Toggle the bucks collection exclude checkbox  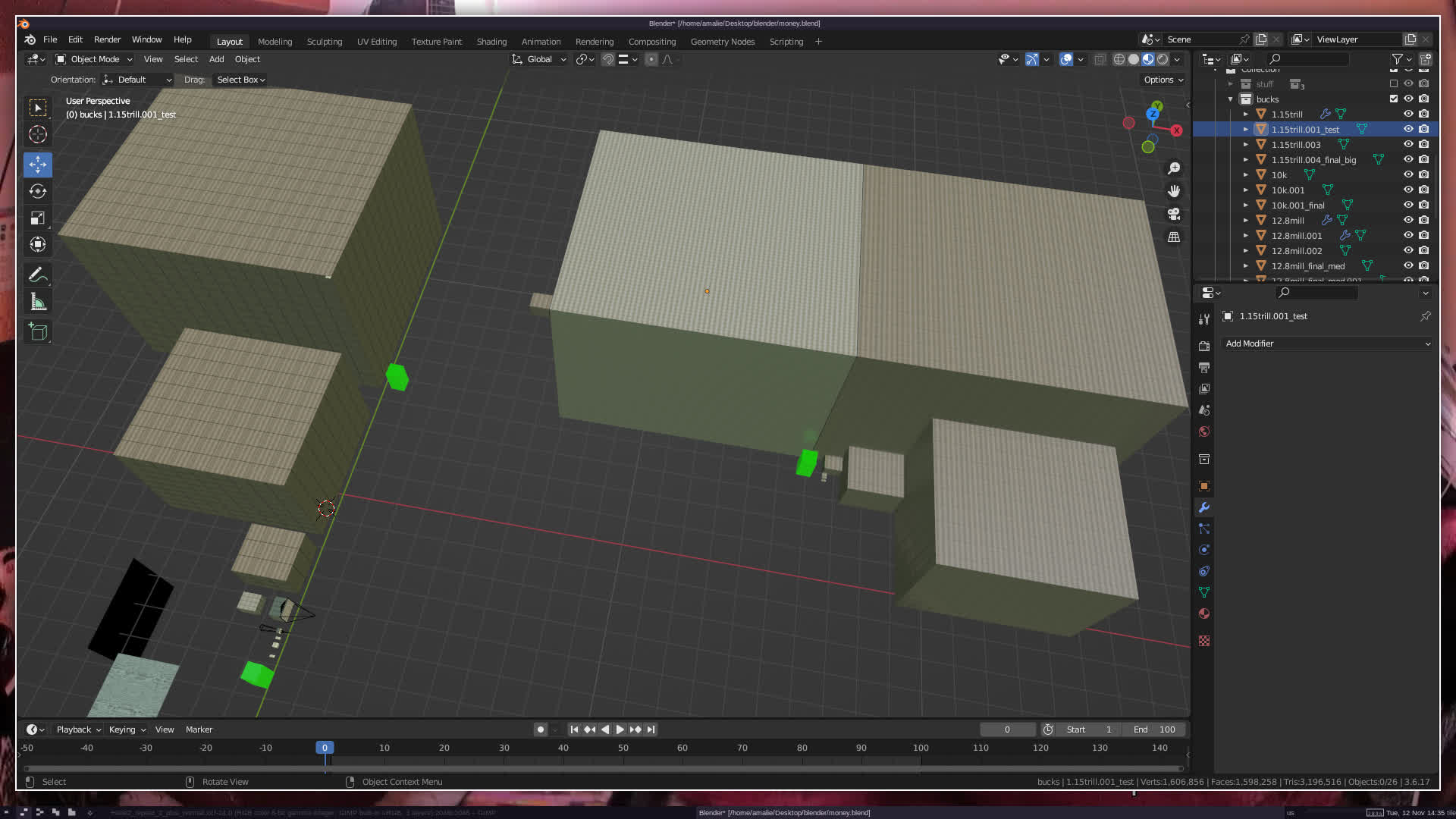tap(1394, 99)
